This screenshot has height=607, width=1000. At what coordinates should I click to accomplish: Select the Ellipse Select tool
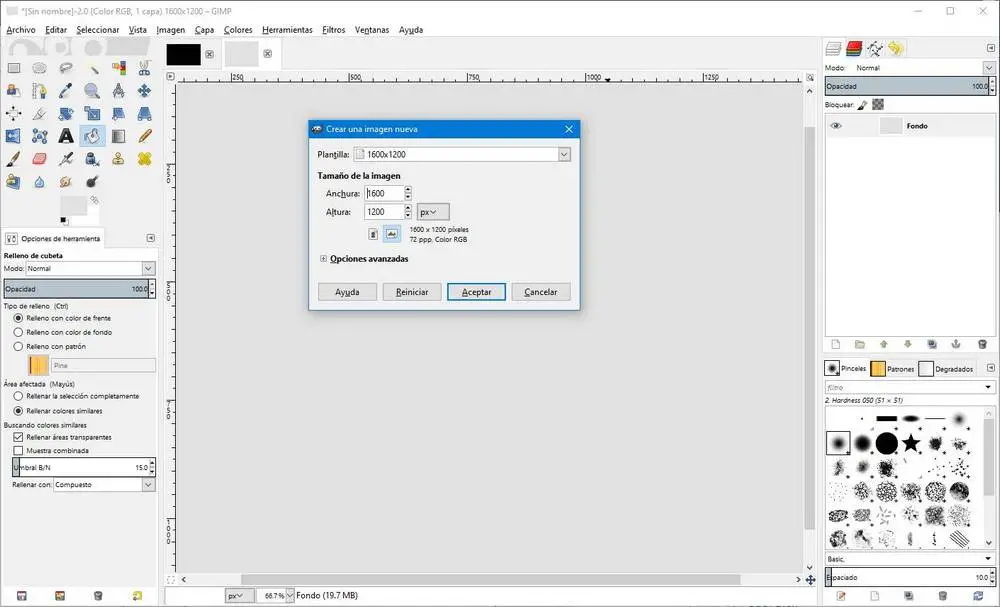[x=40, y=68]
